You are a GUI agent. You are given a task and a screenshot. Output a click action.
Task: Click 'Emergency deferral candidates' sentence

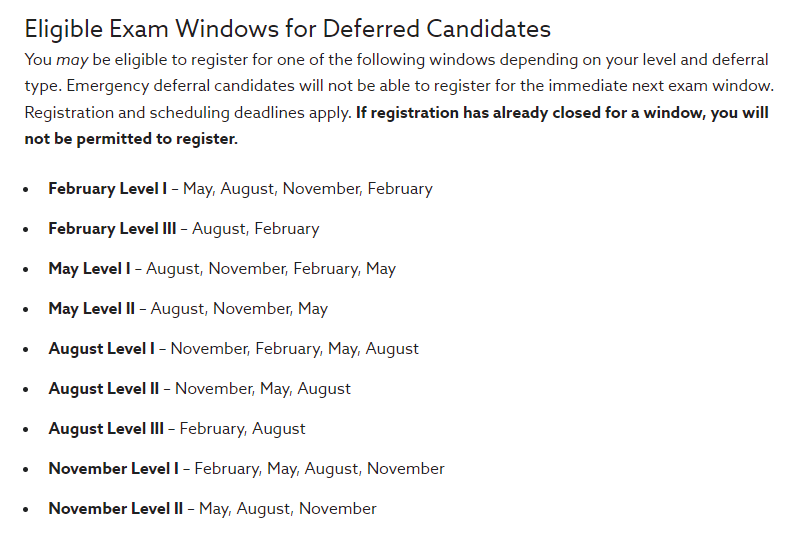coord(421,86)
